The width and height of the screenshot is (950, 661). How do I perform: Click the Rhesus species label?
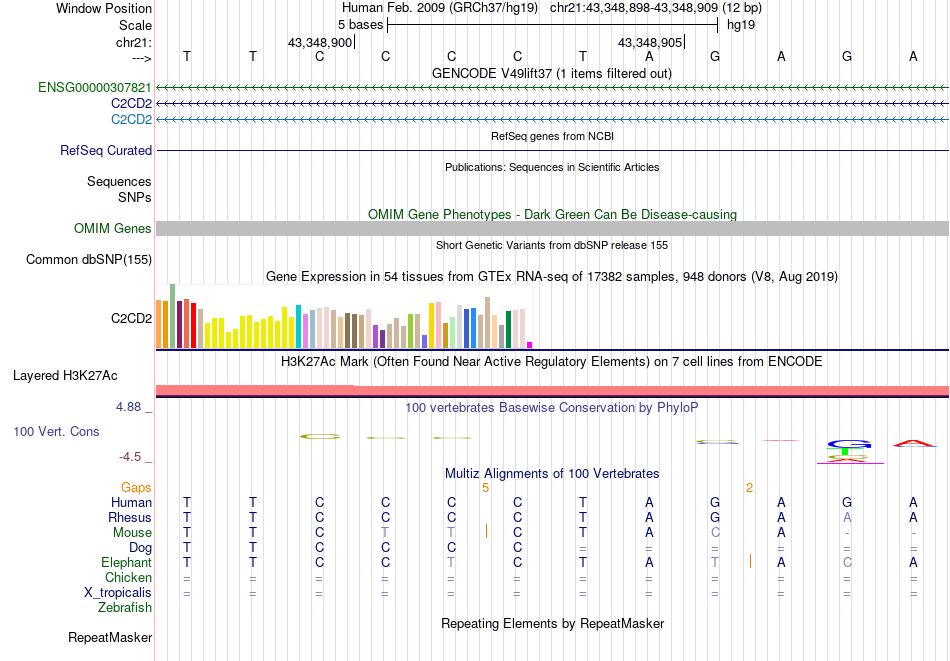(x=130, y=517)
